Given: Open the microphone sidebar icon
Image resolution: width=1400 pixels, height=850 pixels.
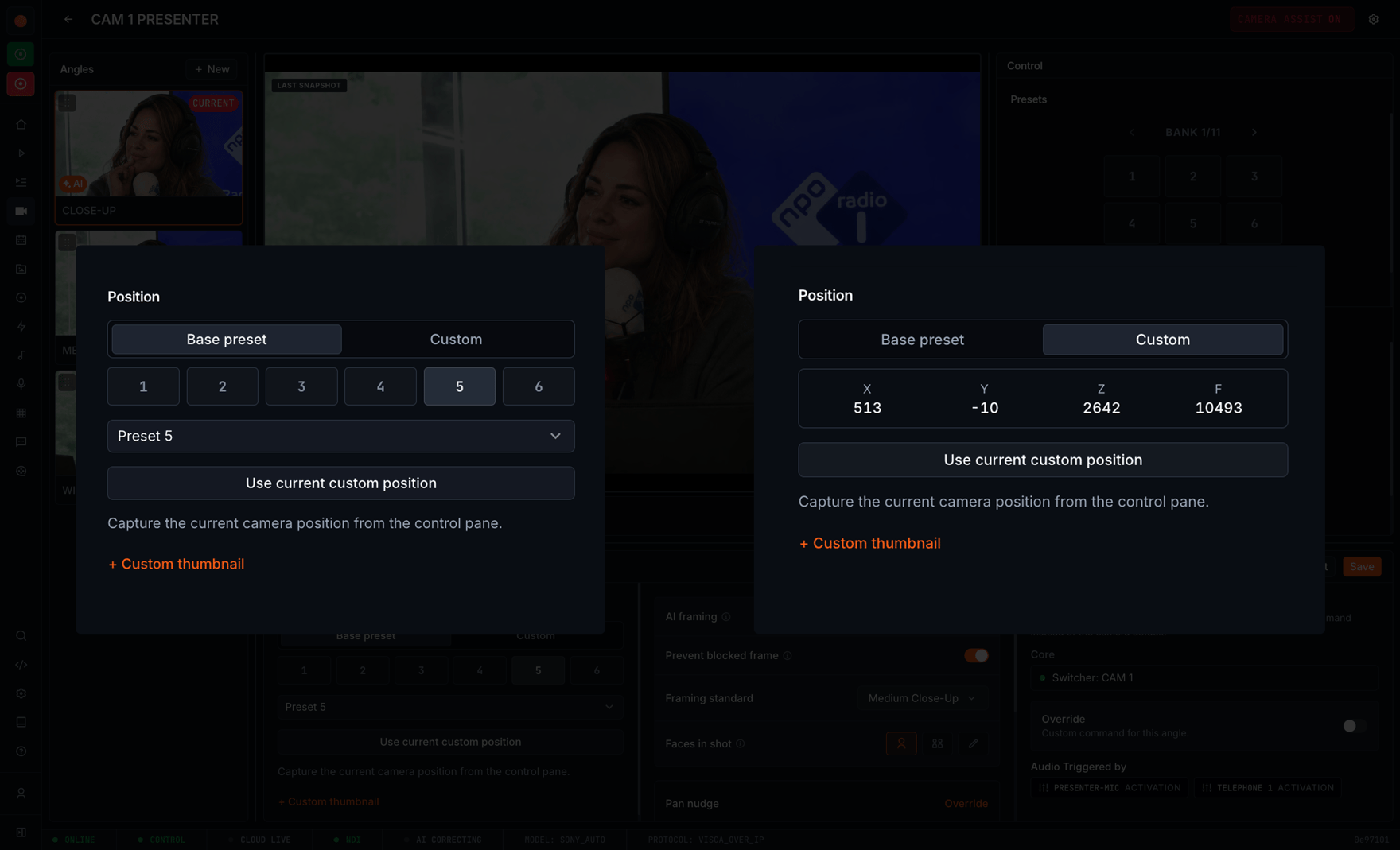Looking at the screenshot, I should [x=21, y=384].
